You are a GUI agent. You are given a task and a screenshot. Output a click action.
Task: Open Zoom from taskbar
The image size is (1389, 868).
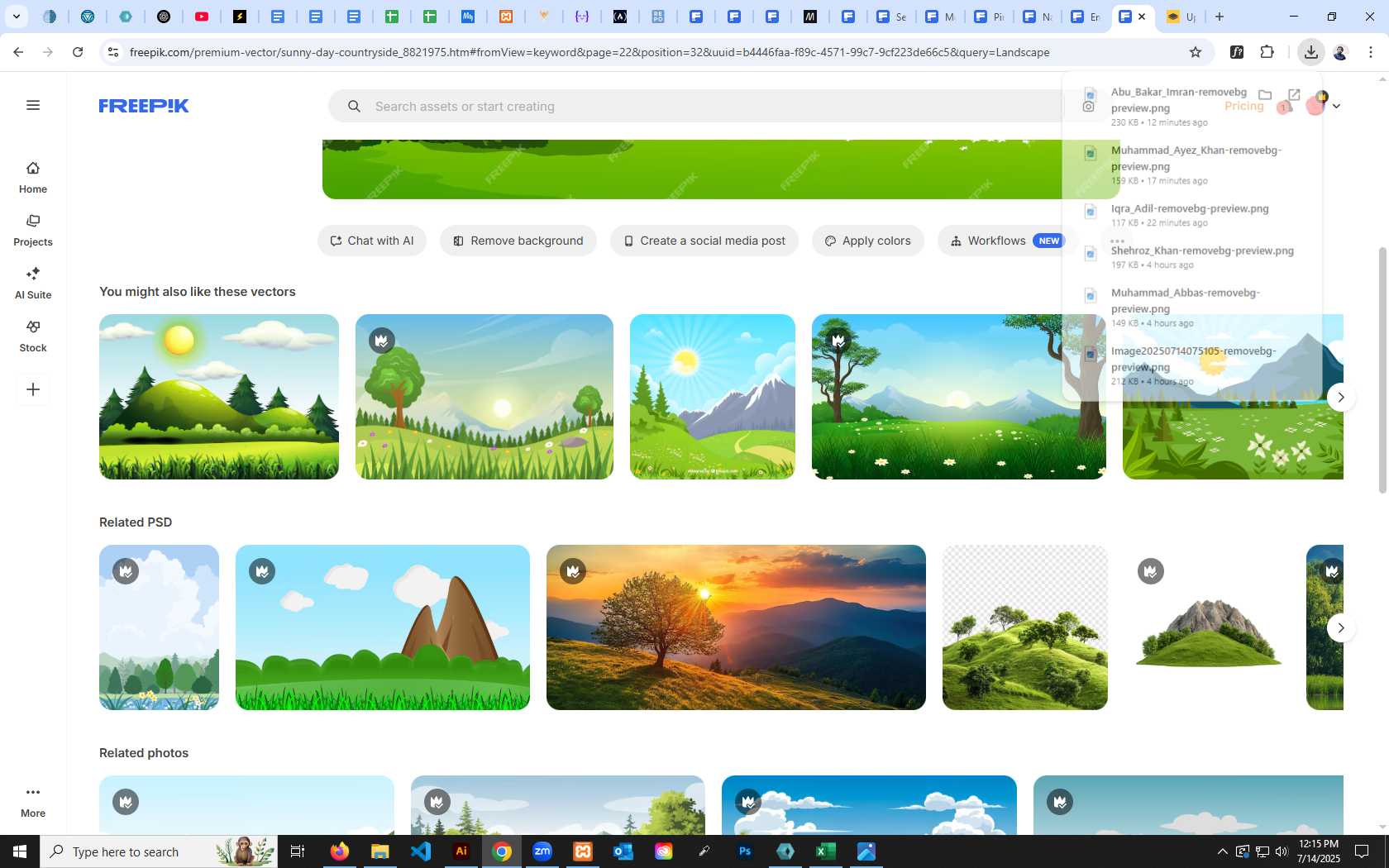click(542, 851)
